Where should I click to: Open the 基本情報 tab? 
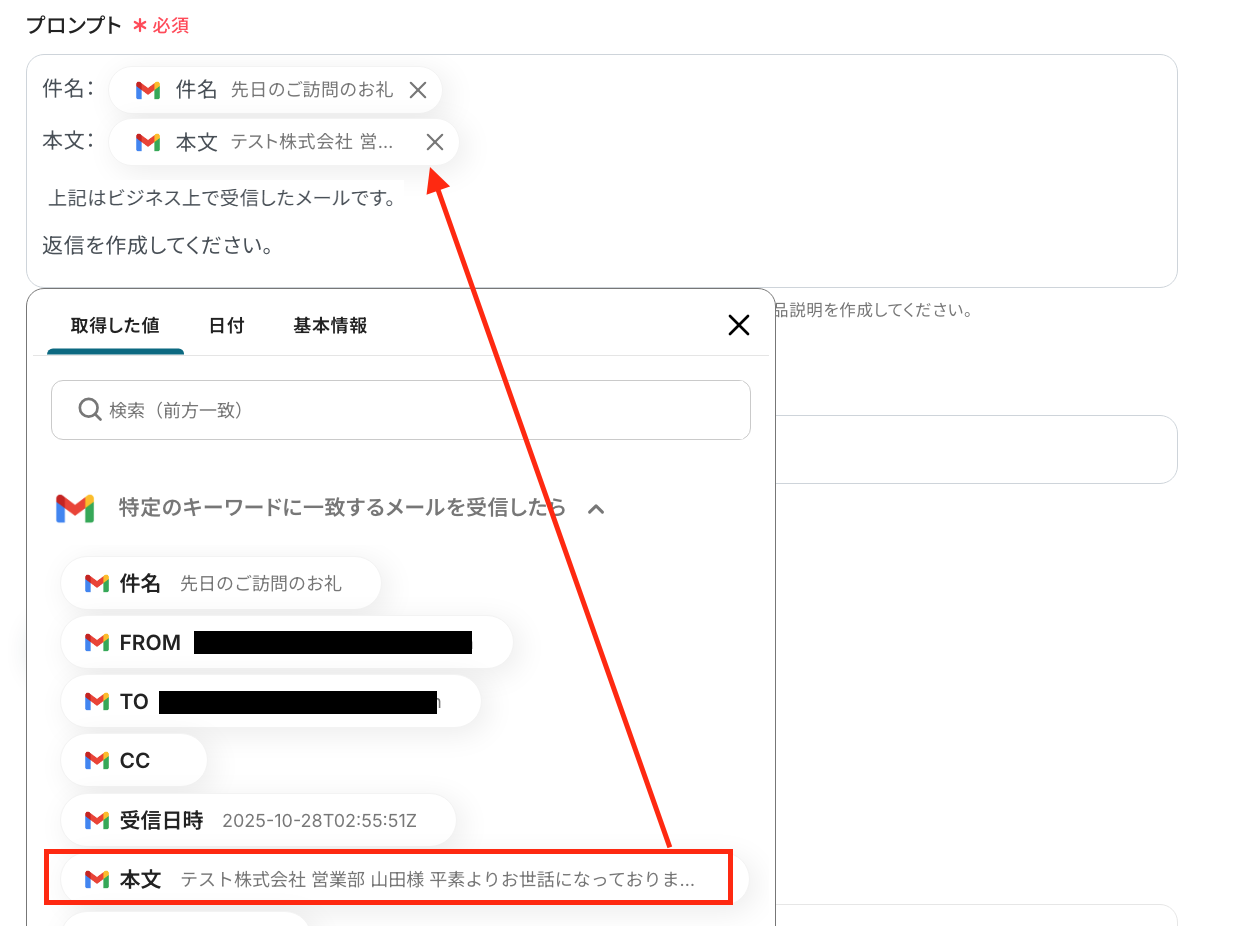pyautogui.click(x=330, y=325)
